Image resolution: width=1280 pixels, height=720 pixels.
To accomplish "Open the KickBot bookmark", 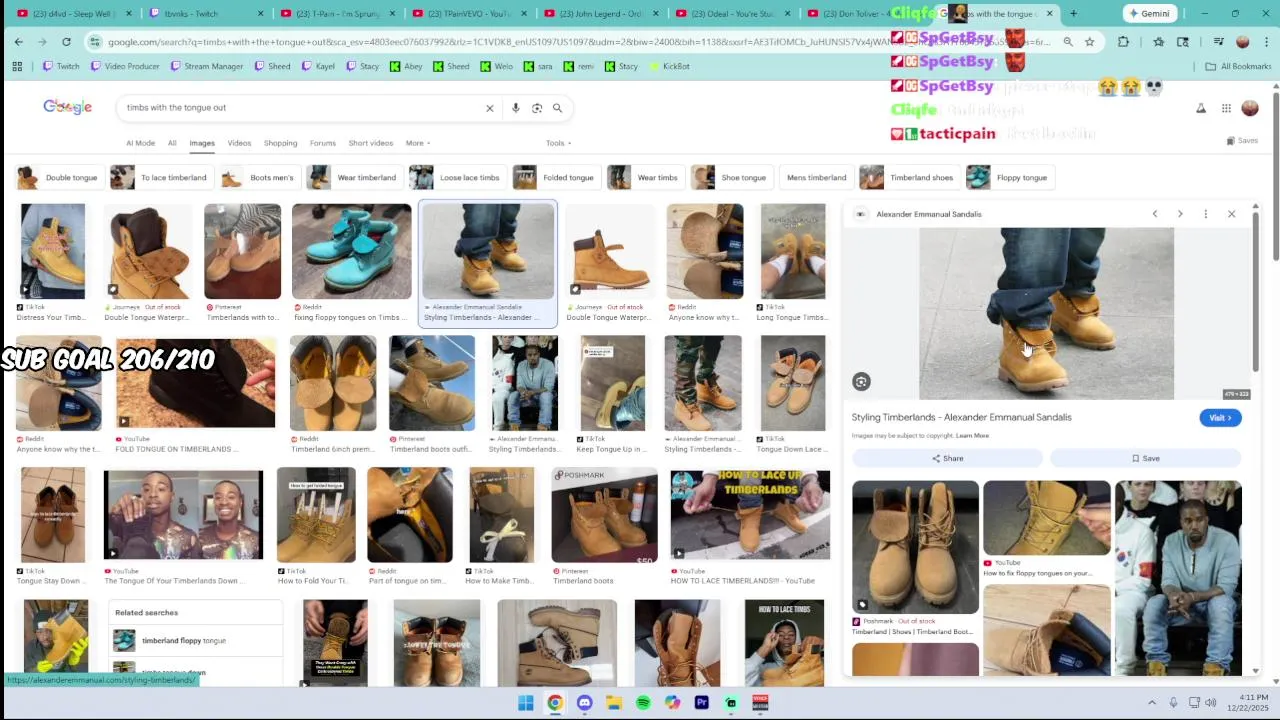I will click(x=670, y=66).
